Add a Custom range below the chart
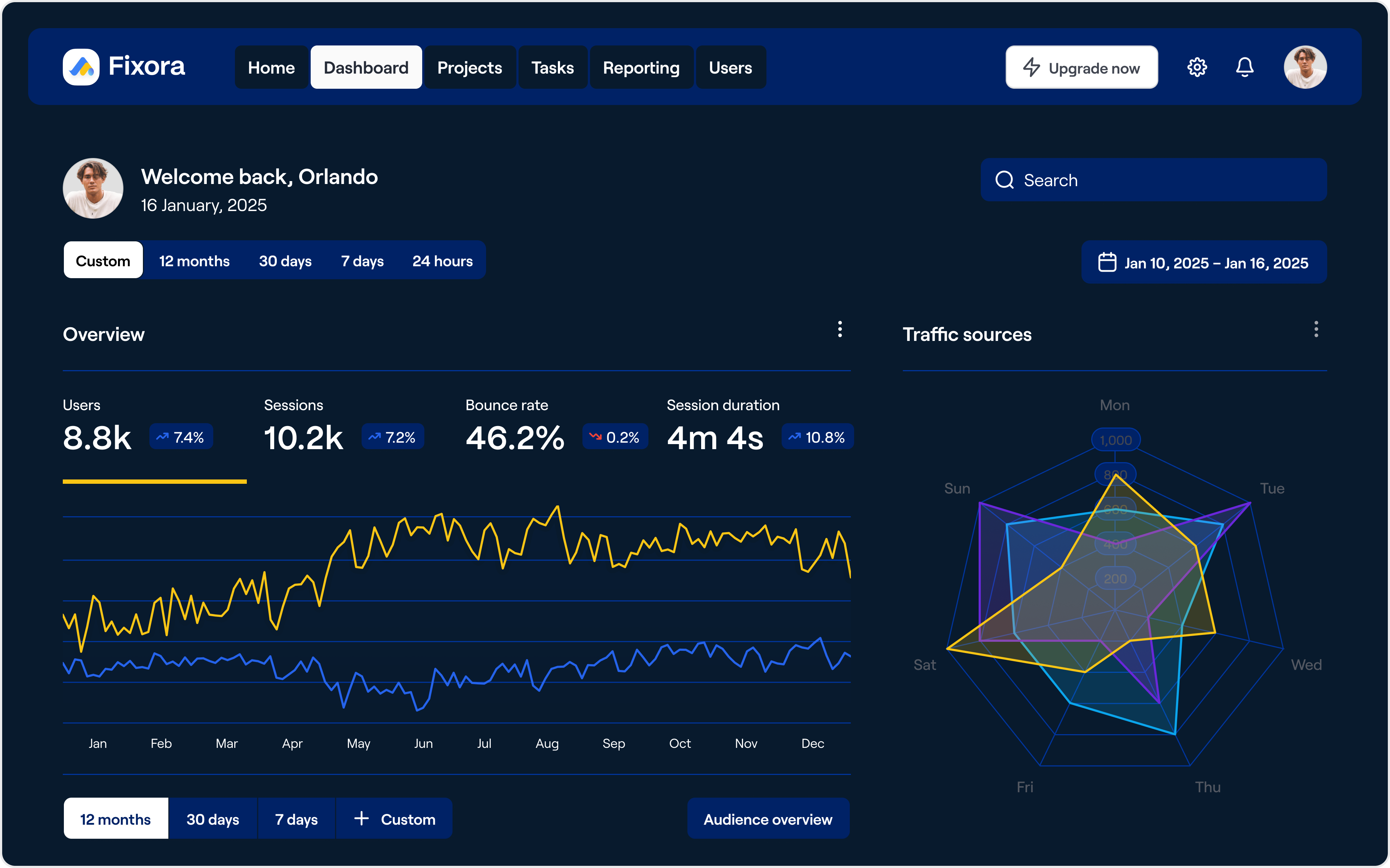 [394, 819]
